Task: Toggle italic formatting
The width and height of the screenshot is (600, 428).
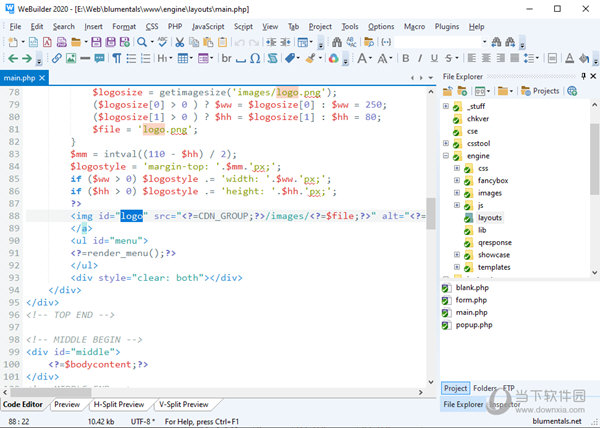Action: pos(420,58)
